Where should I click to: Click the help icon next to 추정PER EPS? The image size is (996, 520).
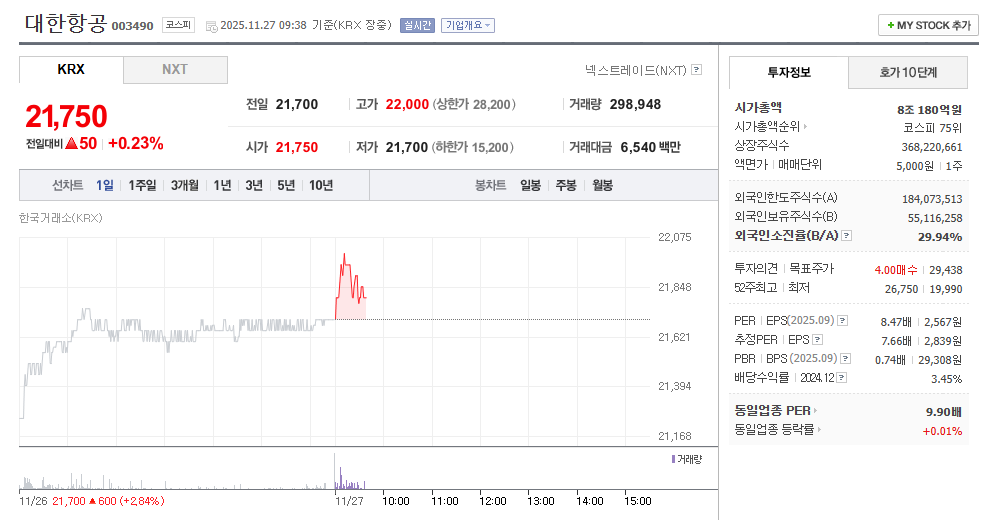click(x=818, y=340)
